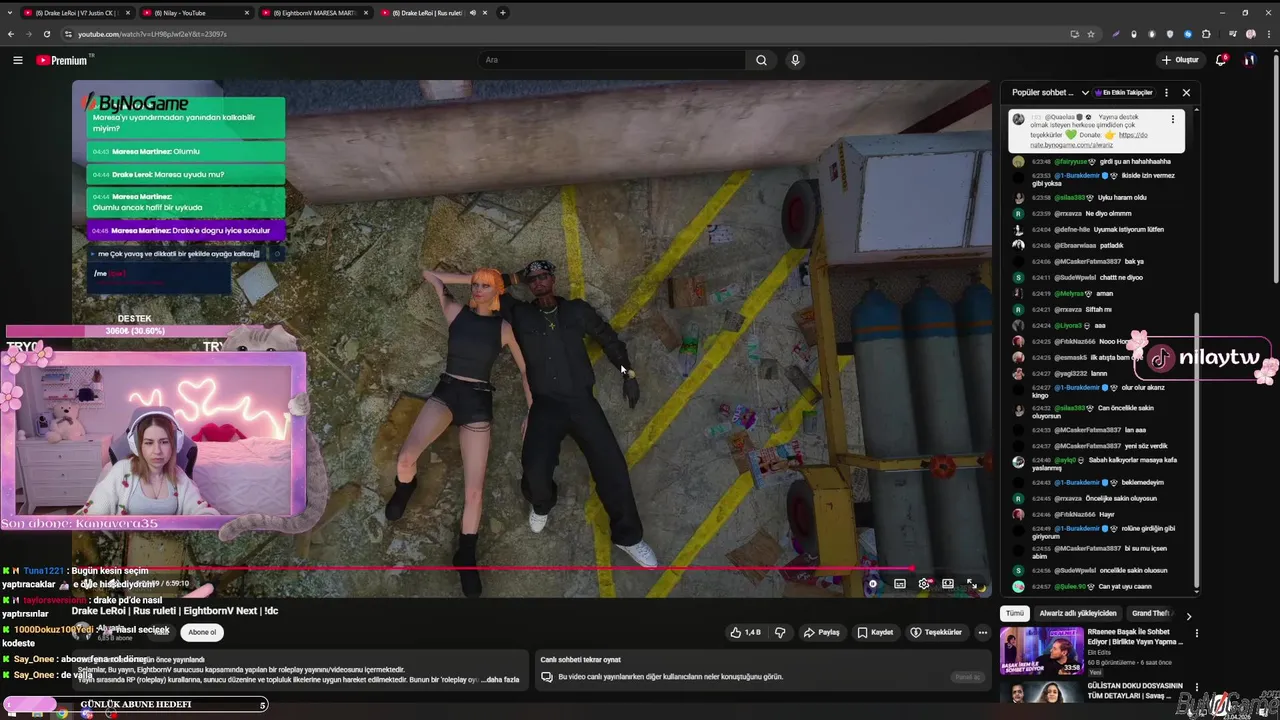
Task: Open the YouTube notifications bell
Action: (x=1221, y=60)
